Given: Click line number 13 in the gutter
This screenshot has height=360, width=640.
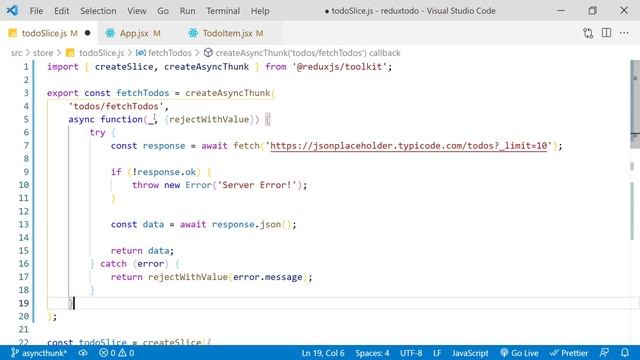Looking at the screenshot, I should pos(24,224).
